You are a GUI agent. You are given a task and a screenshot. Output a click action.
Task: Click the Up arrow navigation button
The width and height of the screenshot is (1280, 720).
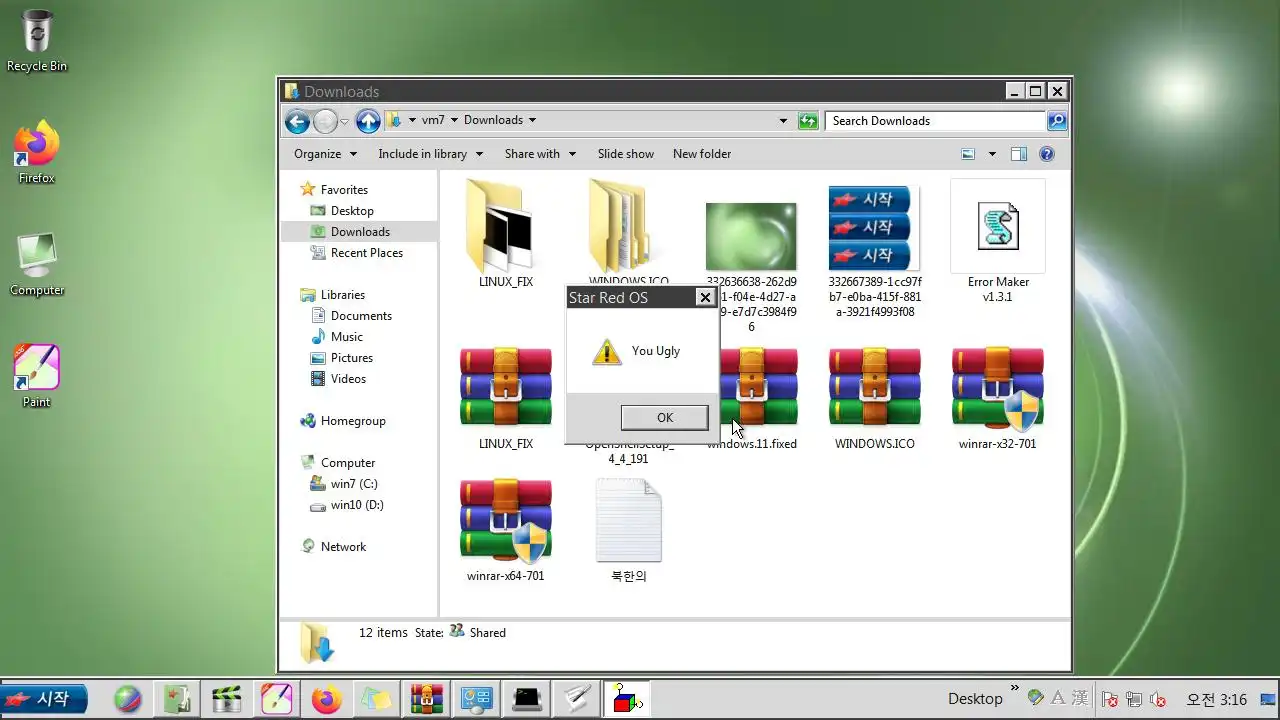368,121
